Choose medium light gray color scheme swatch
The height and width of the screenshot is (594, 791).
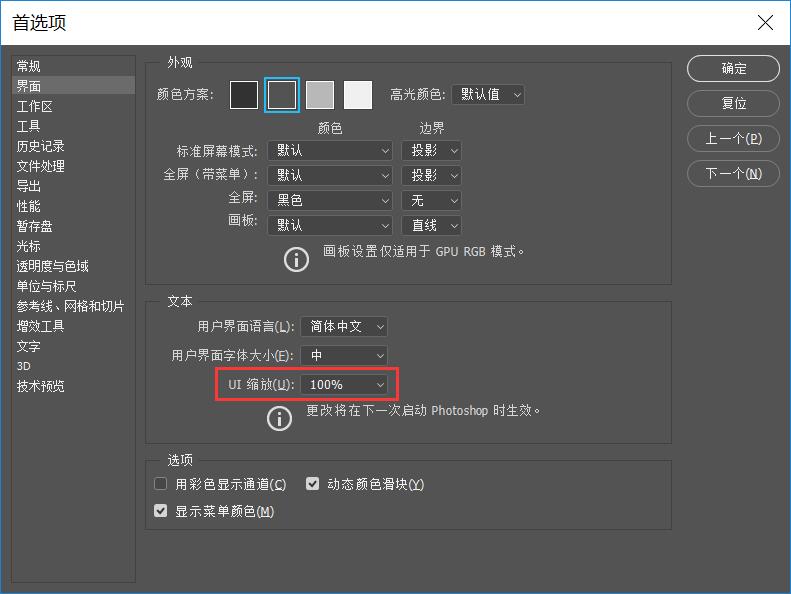coord(320,94)
